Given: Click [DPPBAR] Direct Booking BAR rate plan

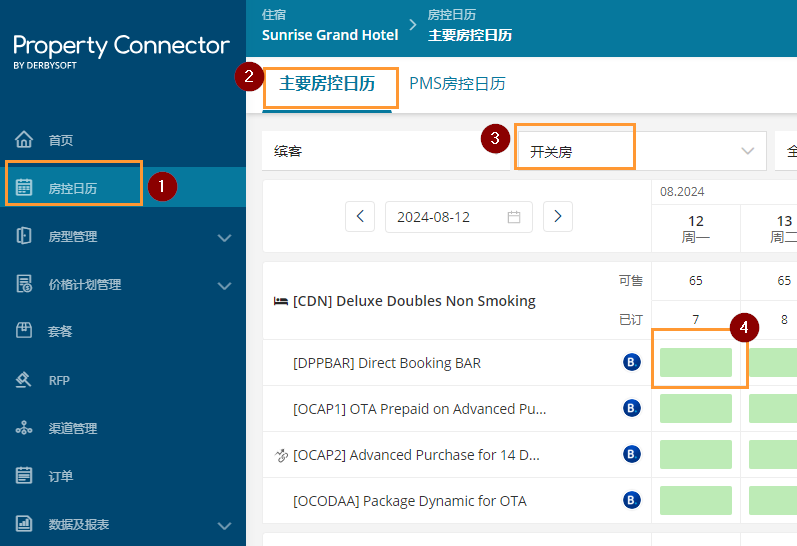Looking at the screenshot, I should [387, 363].
